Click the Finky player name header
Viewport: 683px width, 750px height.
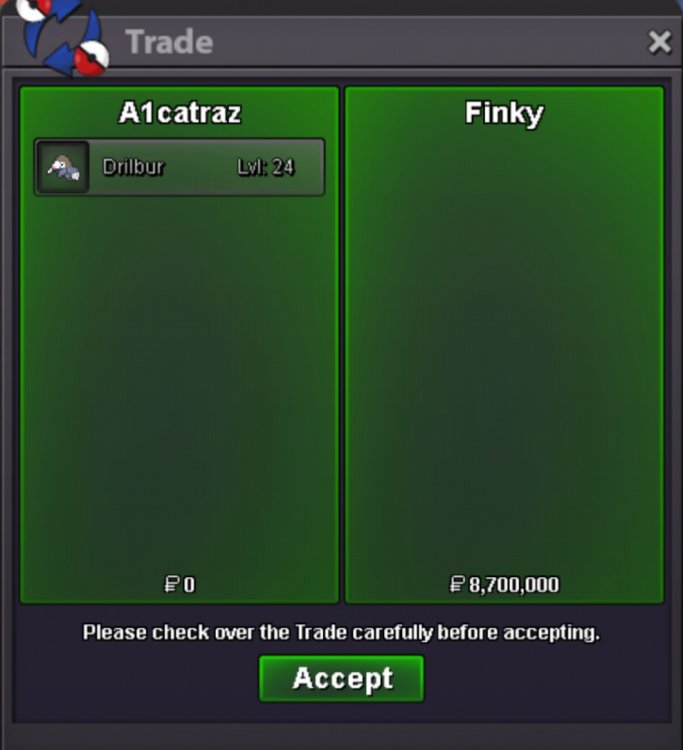pyautogui.click(x=504, y=114)
